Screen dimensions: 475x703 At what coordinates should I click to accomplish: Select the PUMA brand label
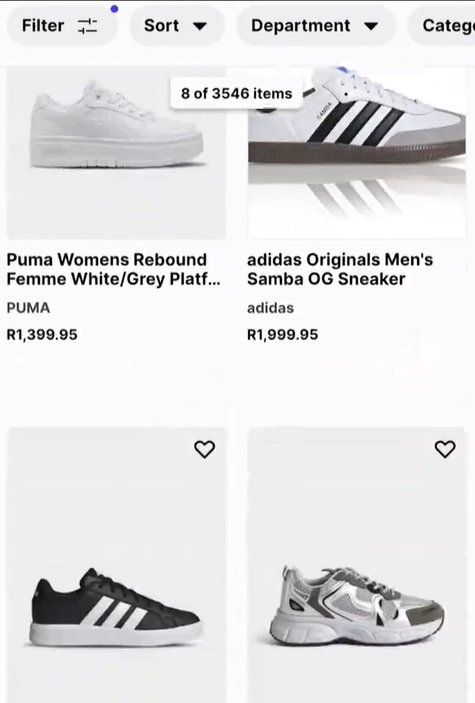click(x=28, y=308)
